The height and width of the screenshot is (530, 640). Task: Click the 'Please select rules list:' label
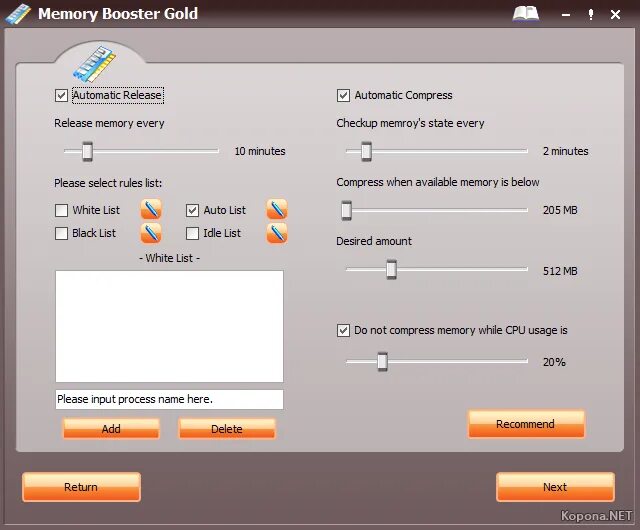(x=108, y=183)
